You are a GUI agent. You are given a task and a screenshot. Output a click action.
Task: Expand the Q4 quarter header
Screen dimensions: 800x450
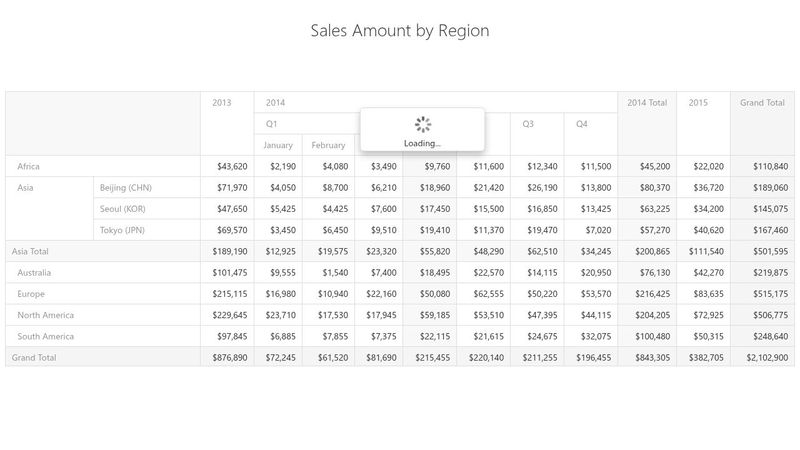click(582, 124)
